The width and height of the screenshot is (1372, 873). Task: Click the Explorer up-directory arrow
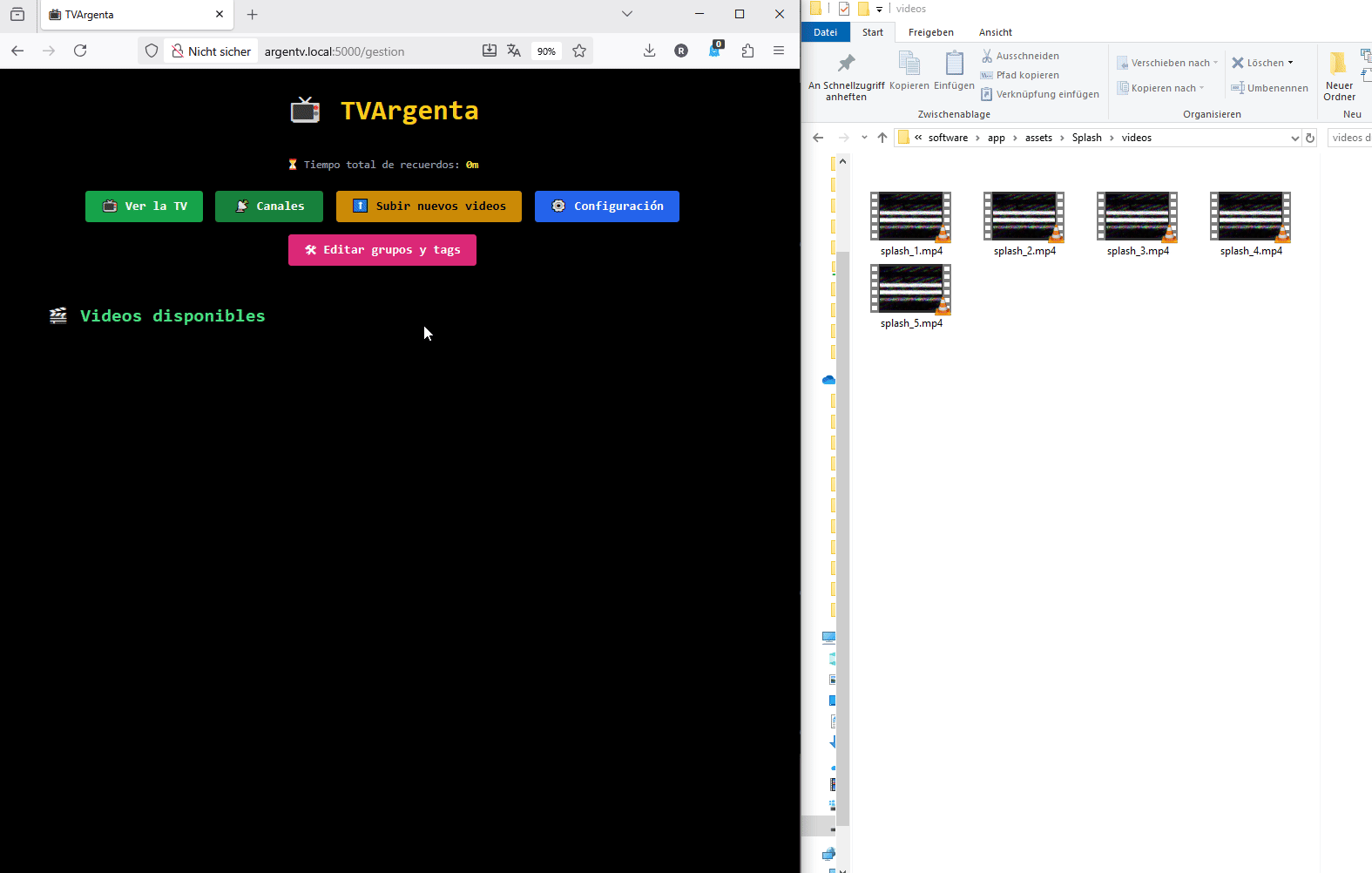pyautogui.click(x=882, y=138)
